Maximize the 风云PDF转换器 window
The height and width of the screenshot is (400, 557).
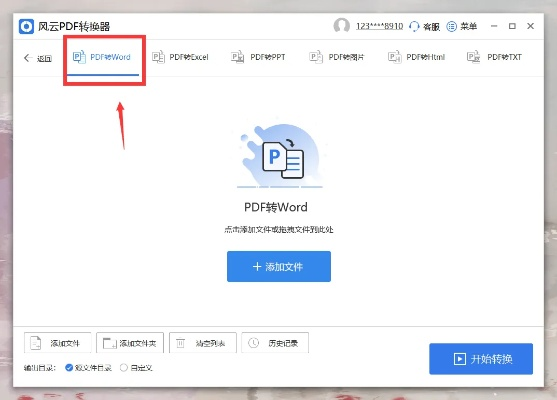pos(512,26)
